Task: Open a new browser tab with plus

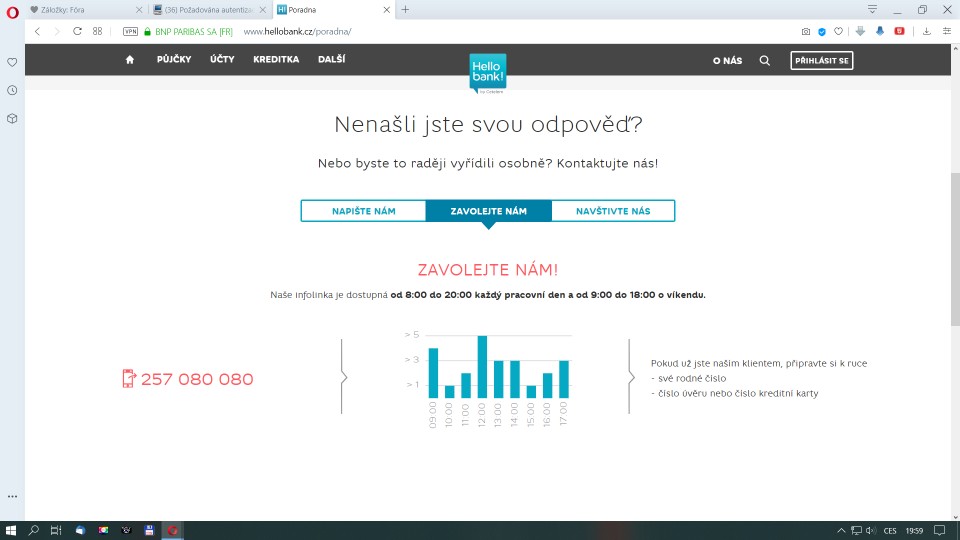Action: click(x=405, y=9)
